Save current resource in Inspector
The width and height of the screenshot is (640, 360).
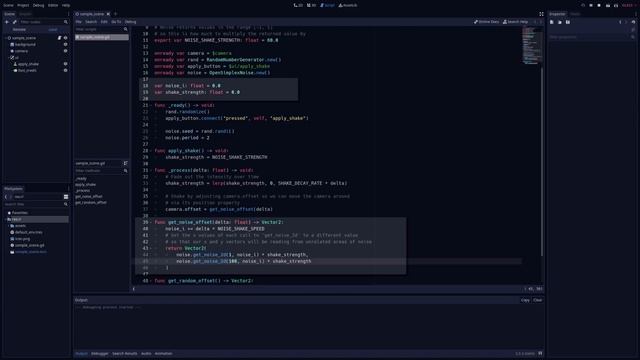coord(568,22)
